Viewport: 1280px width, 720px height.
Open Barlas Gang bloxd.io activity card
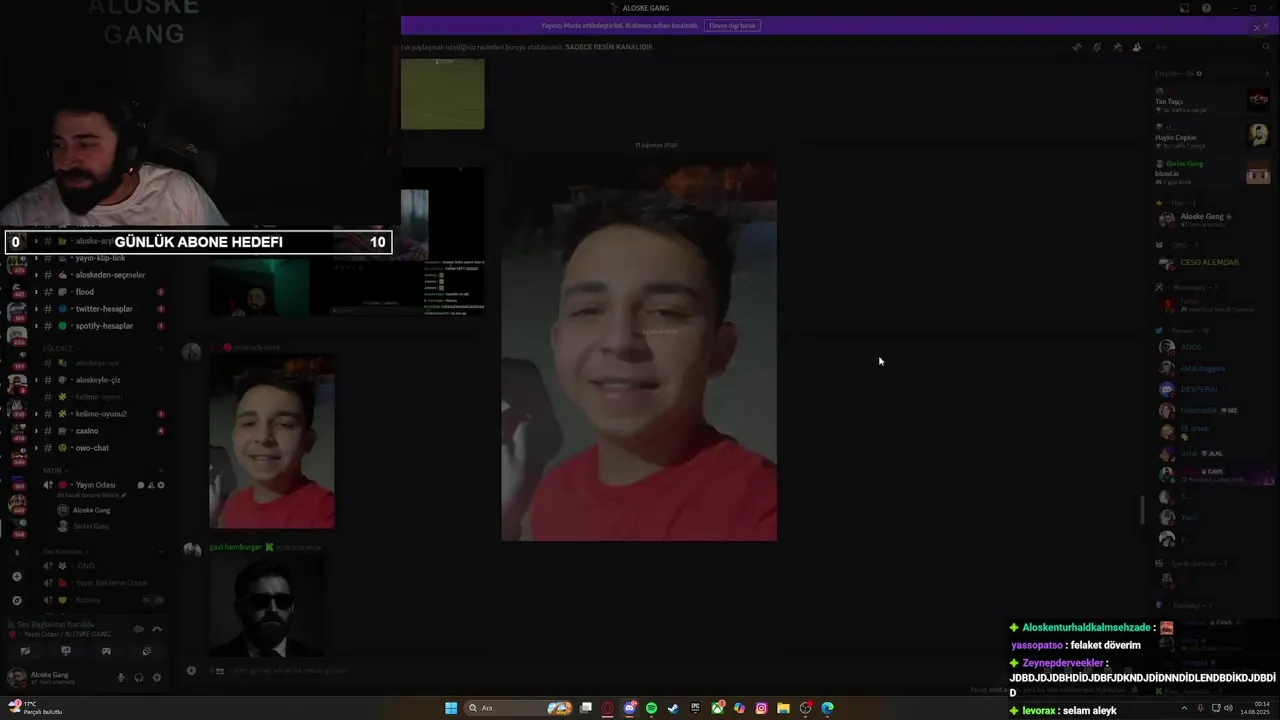[1212, 172]
